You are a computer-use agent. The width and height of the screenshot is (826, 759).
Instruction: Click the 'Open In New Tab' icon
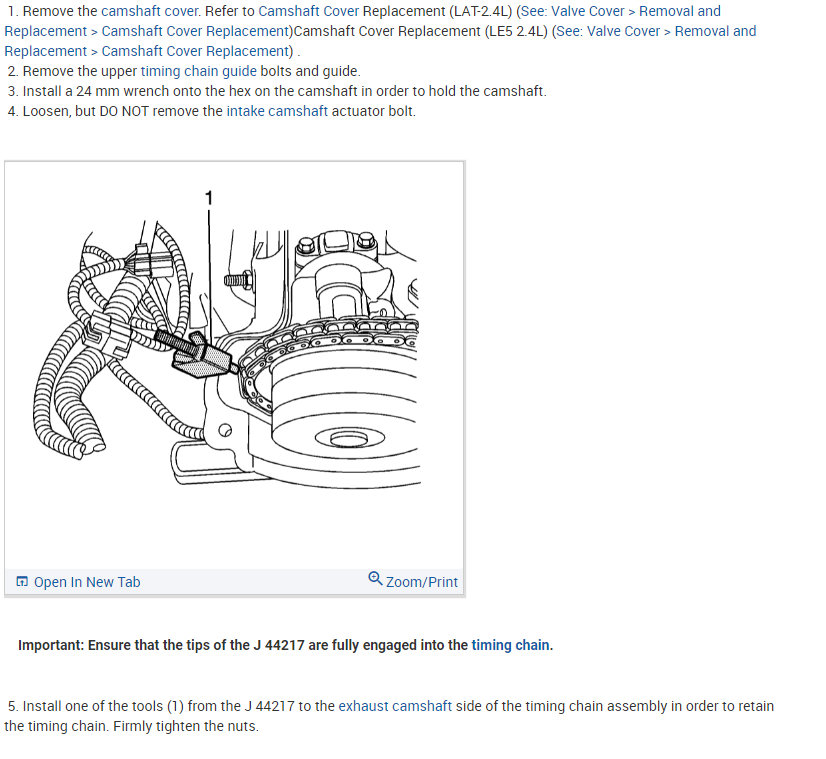22,581
